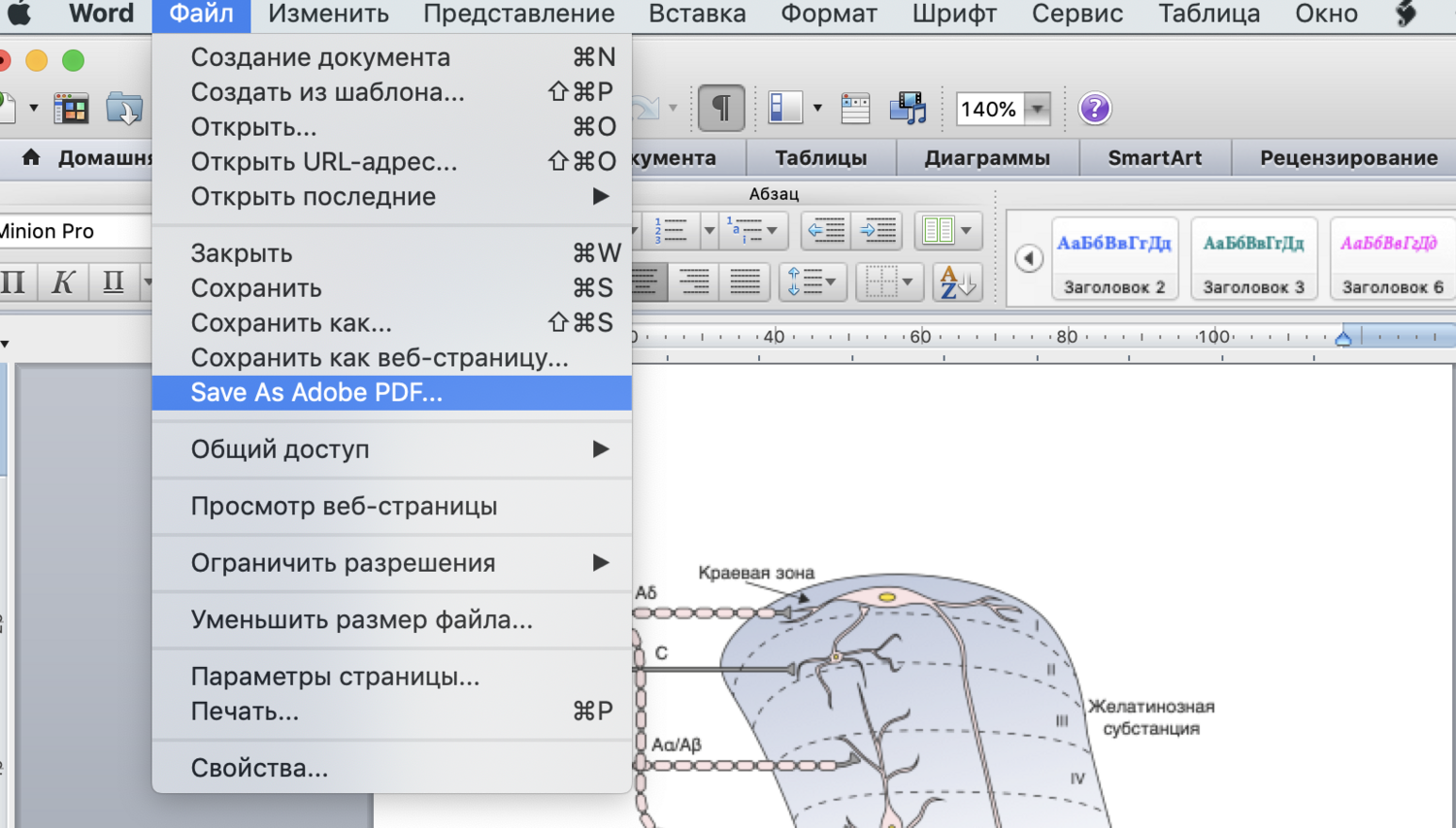This screenshot has height=828, width=1456.
Task: Click the open document folder icon
Action: point(124,108)
